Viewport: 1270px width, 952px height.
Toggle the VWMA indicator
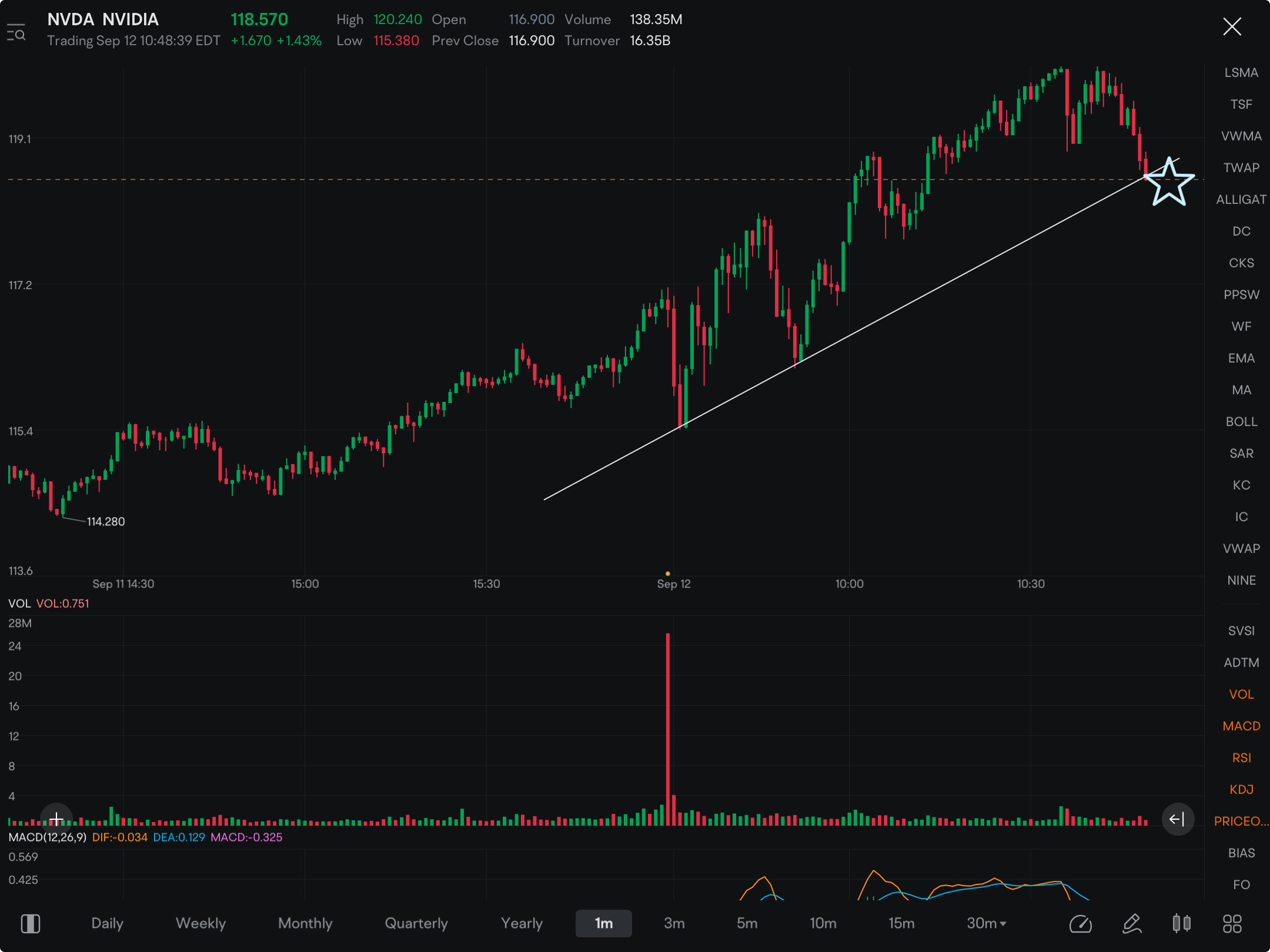(1241, 136)
